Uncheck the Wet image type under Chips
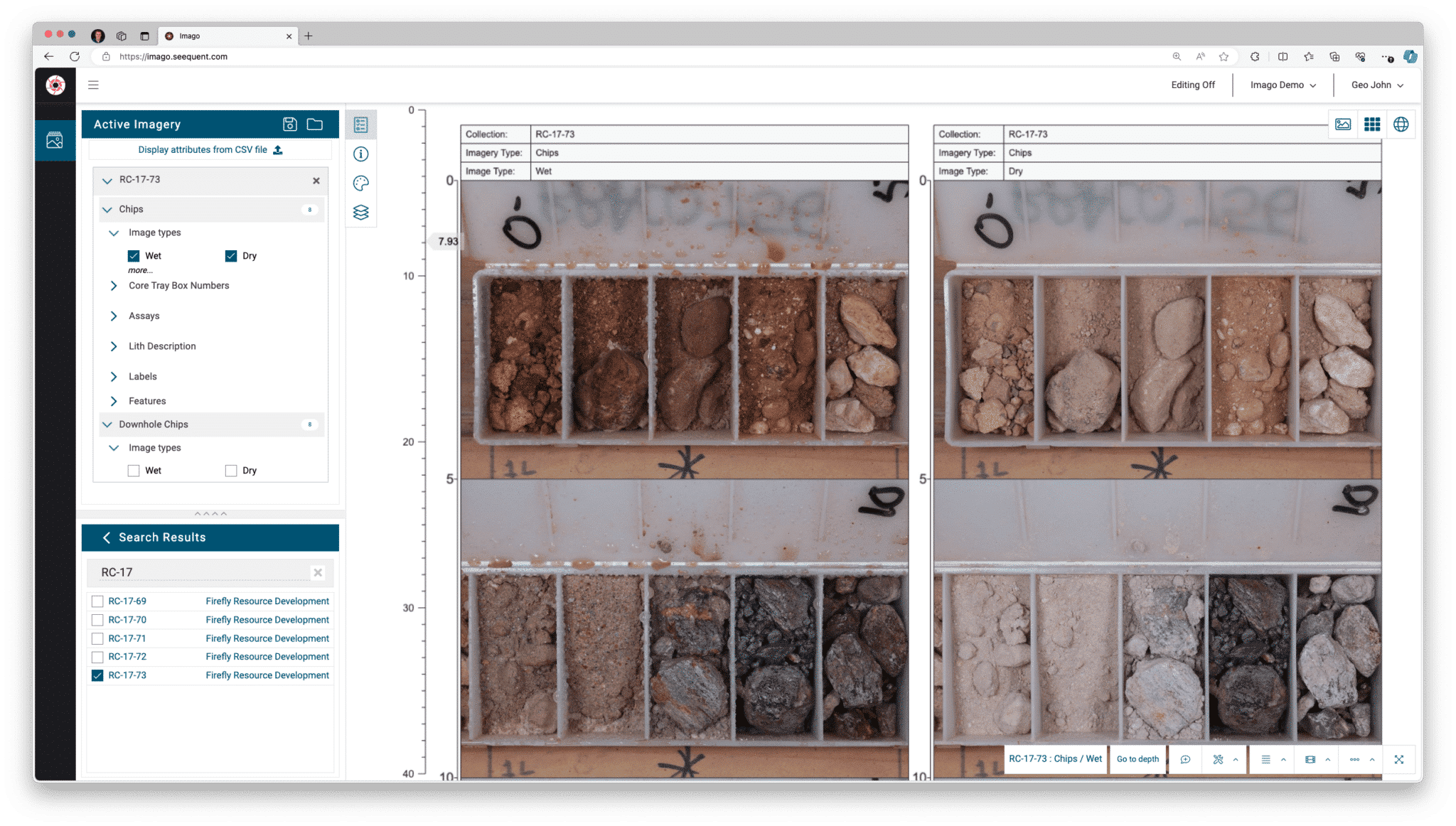 pyautogui.click(x=134, y=255)
